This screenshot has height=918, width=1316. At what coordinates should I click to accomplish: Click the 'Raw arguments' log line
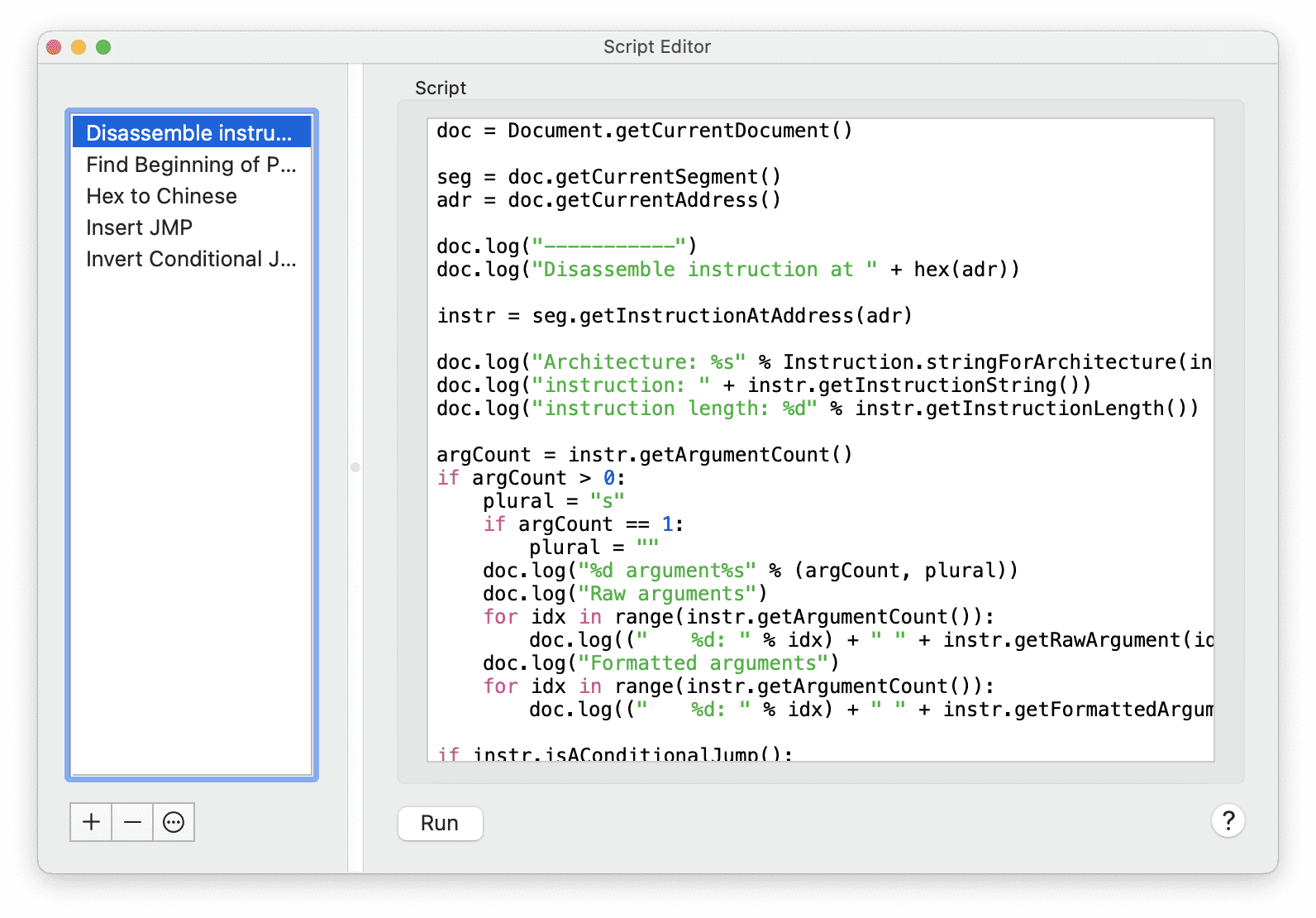625,594
